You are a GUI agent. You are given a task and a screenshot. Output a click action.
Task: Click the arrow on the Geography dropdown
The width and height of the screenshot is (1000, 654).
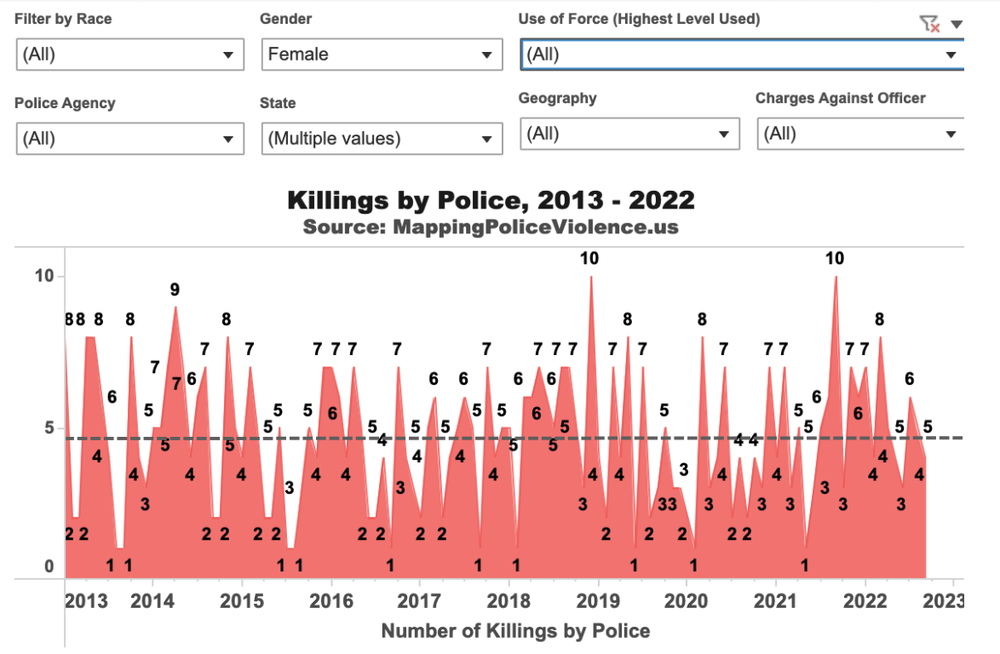[x=724, y=134]
